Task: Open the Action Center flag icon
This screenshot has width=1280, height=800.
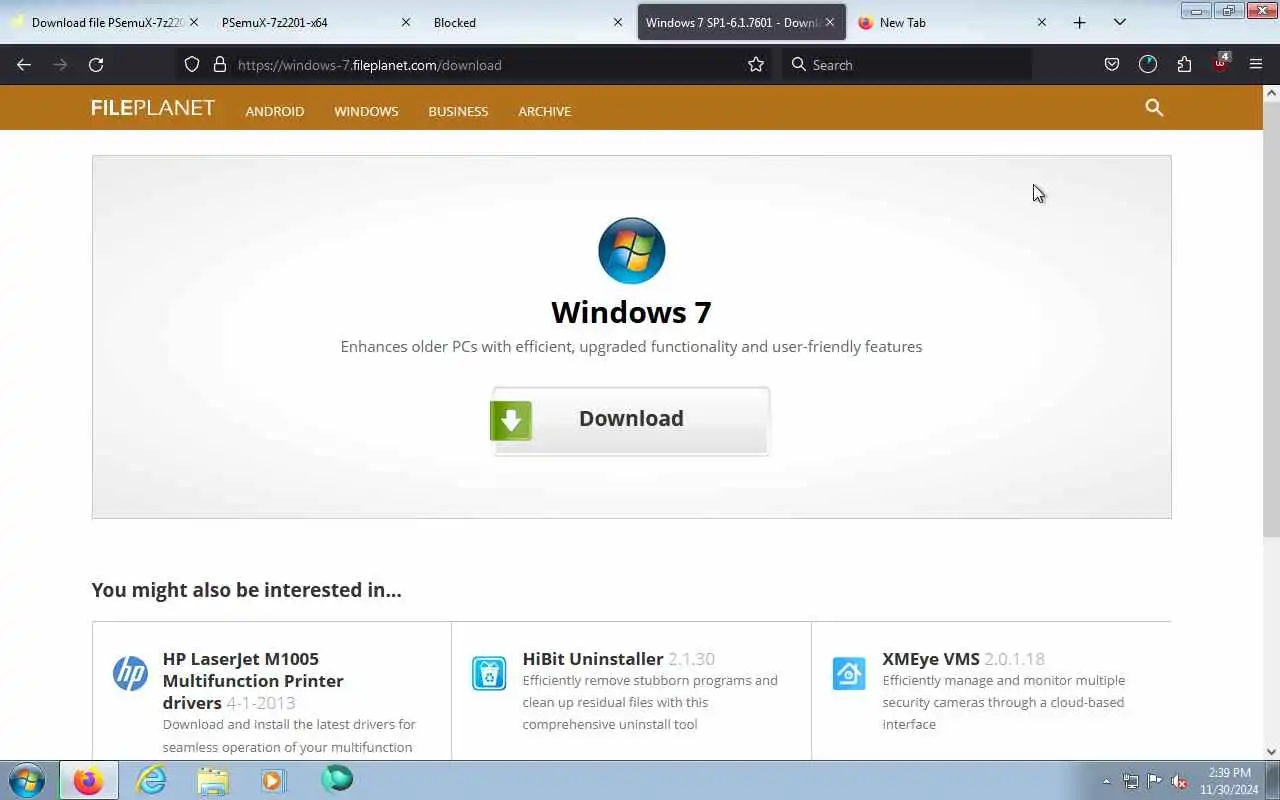Action: (x=1155, y=781)
